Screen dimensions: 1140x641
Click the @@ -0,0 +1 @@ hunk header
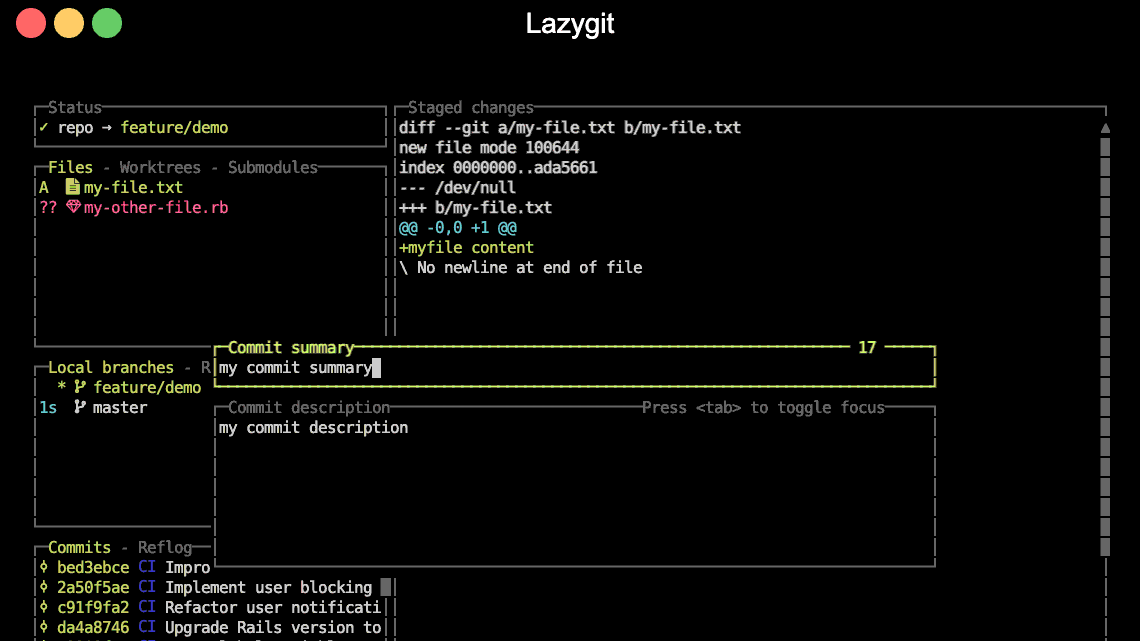(458, 227)
